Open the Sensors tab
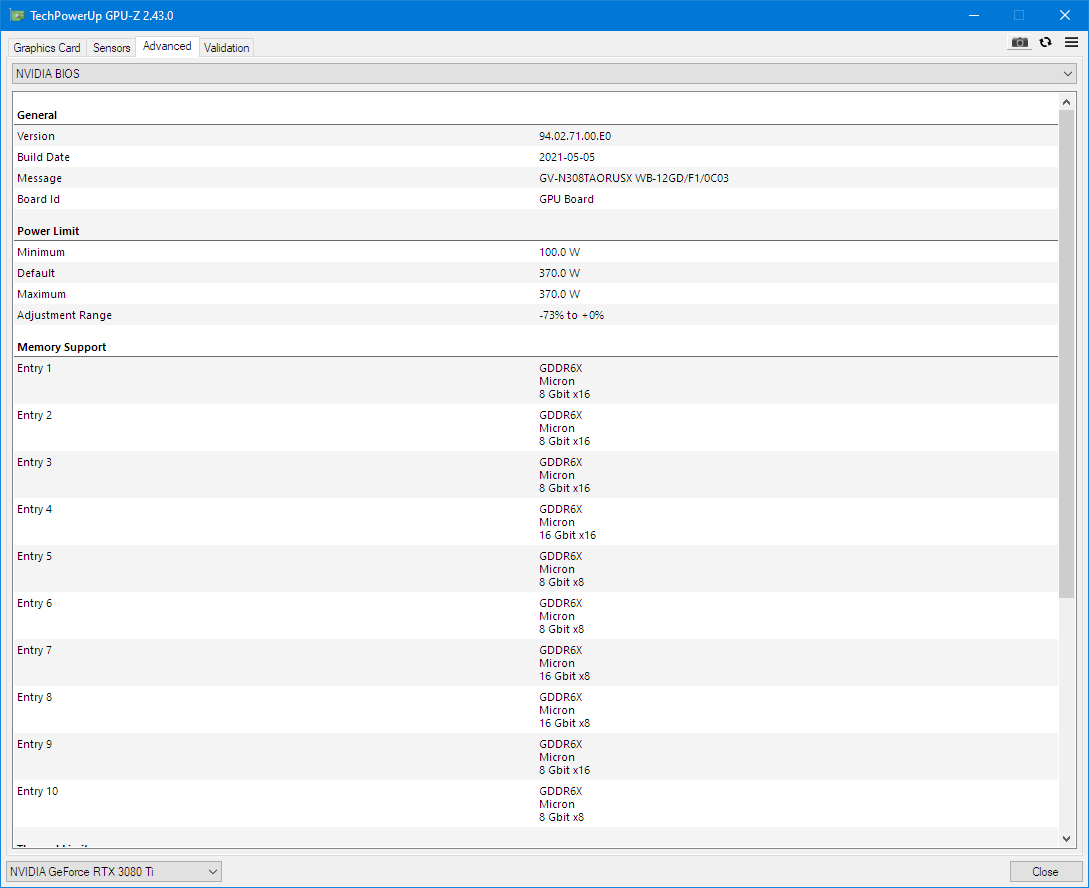Screen dimensions: 1089x888 pyautogui.click(x=112, y=48)
